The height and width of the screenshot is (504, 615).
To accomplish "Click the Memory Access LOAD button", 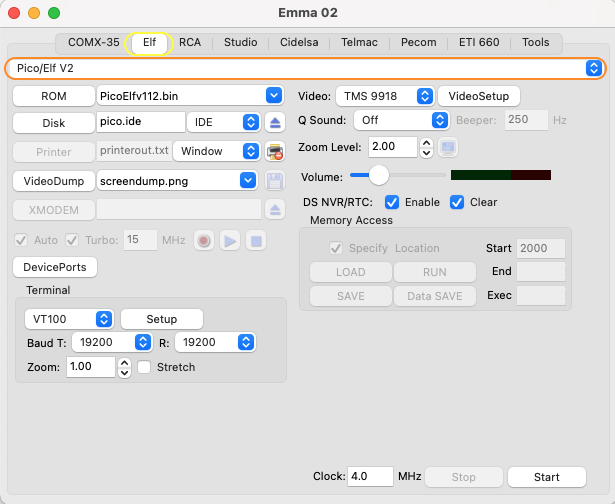I will point(351,272).
